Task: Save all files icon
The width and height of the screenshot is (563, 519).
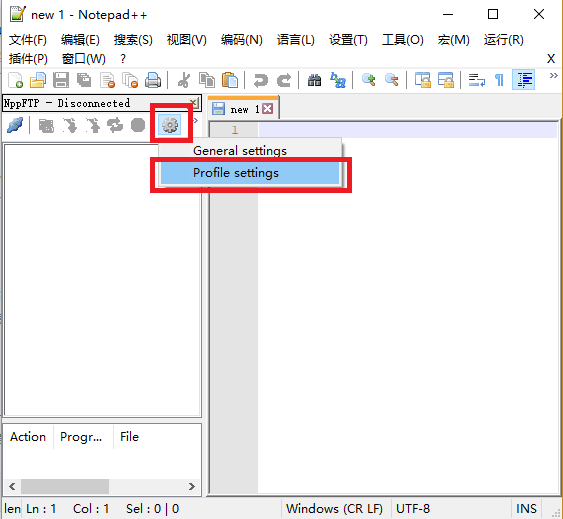Action: 84,80
